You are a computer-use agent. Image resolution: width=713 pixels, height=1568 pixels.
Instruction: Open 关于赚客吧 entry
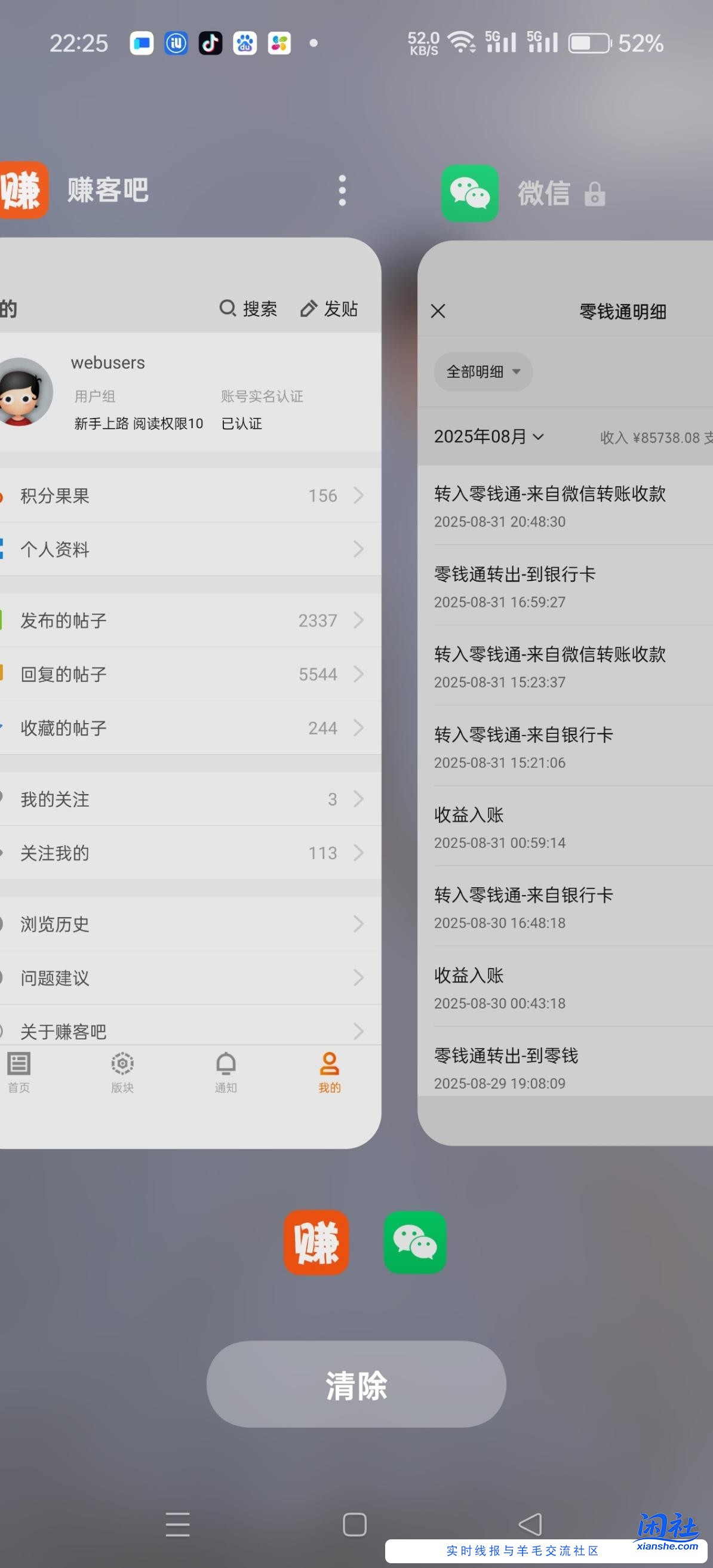pyautogui.click(x=190, y=1026)
